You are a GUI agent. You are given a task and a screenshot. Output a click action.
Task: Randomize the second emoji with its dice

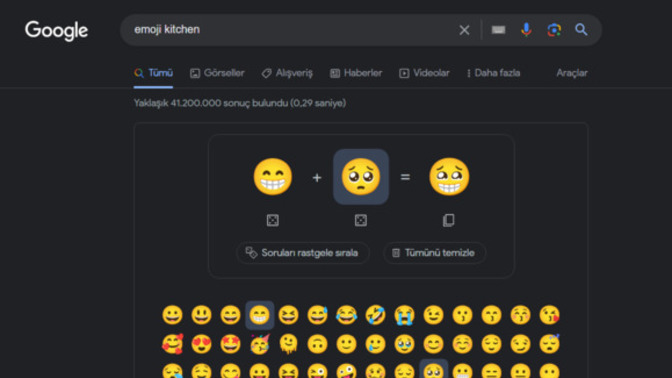pyautogui.click(x=360, y=220)
